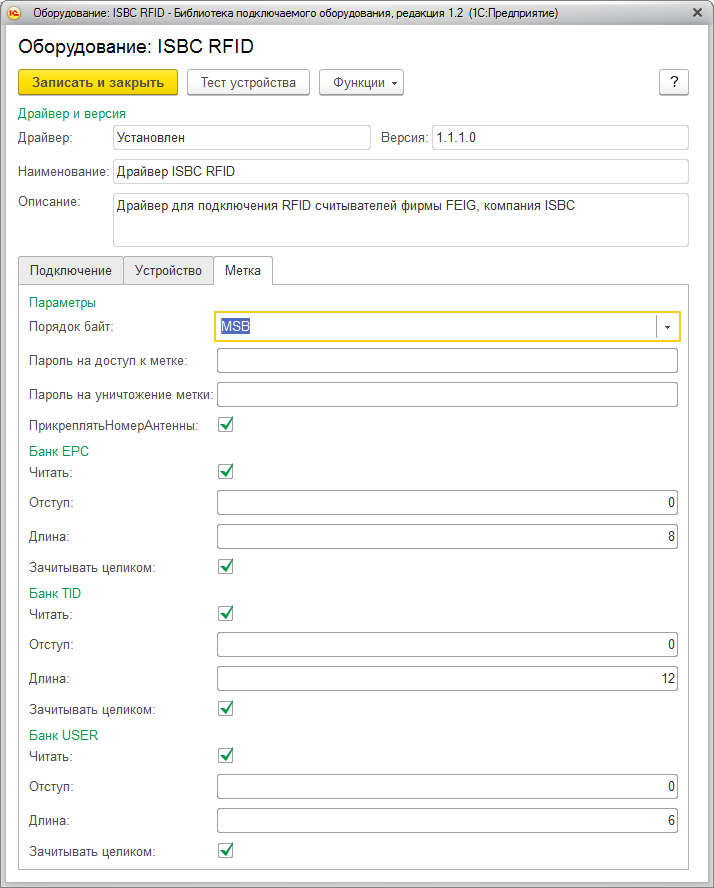Screen dimensions: 714x888
Task: Open help with the '?' button
Action: pyautogui.click(x=674, y=83)
